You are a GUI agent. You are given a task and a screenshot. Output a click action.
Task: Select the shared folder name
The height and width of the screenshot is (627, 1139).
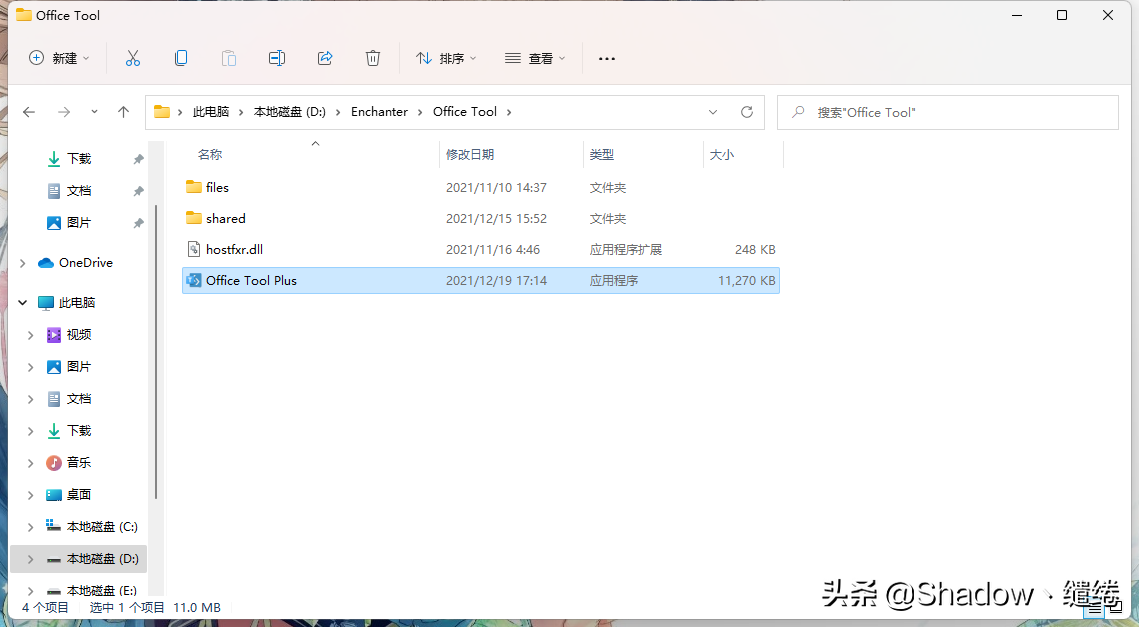pyautogui.click(x=226, y=218)
